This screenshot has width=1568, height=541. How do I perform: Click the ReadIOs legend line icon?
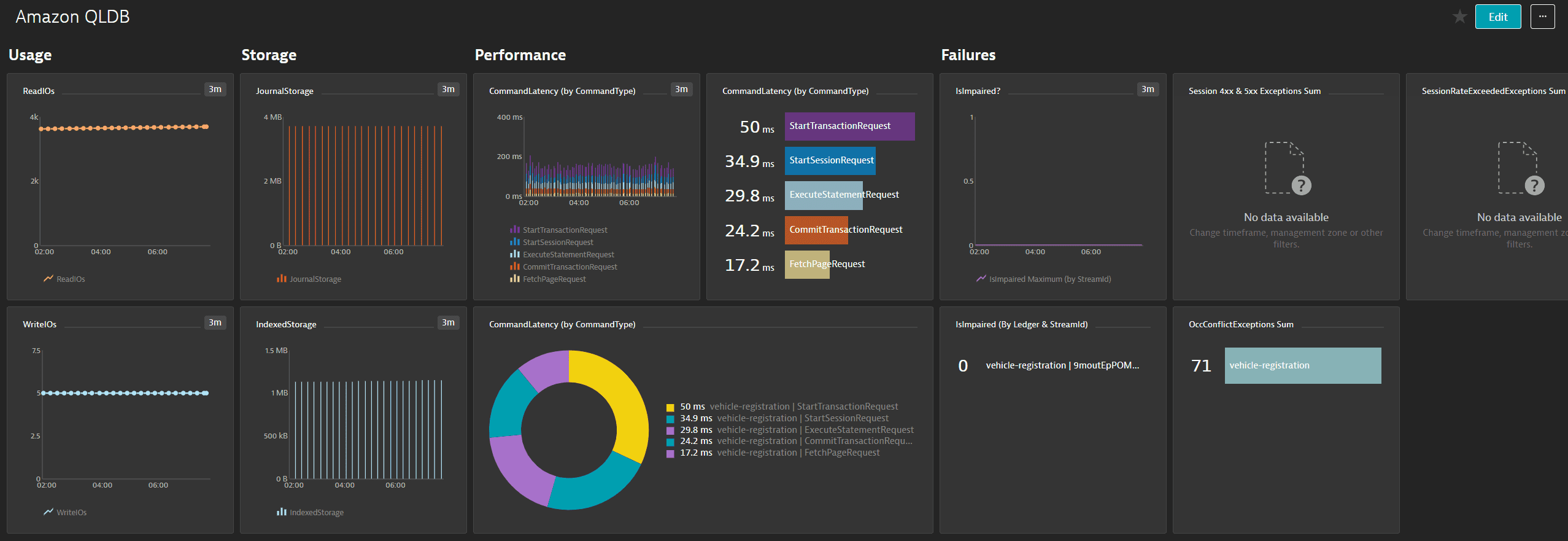[48, 279]
